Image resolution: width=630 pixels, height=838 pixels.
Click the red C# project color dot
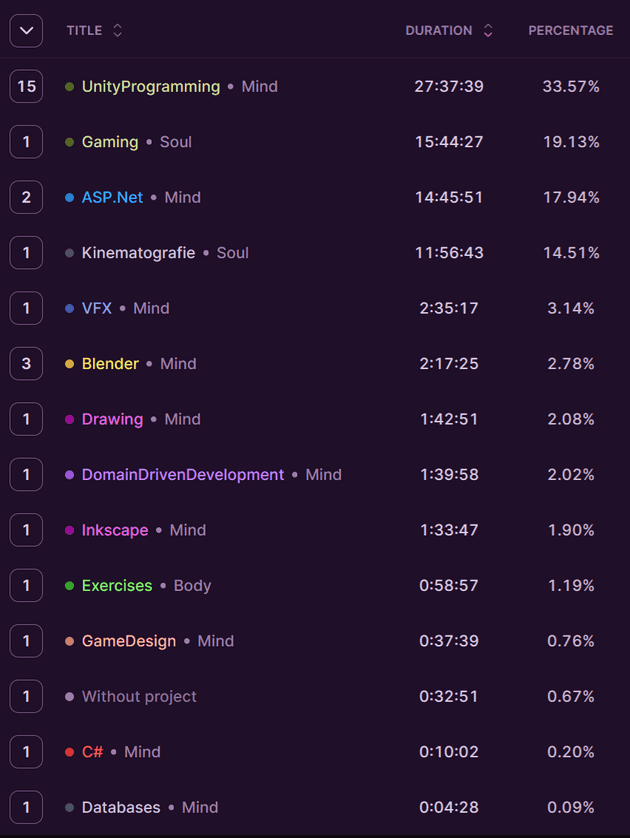69,752
